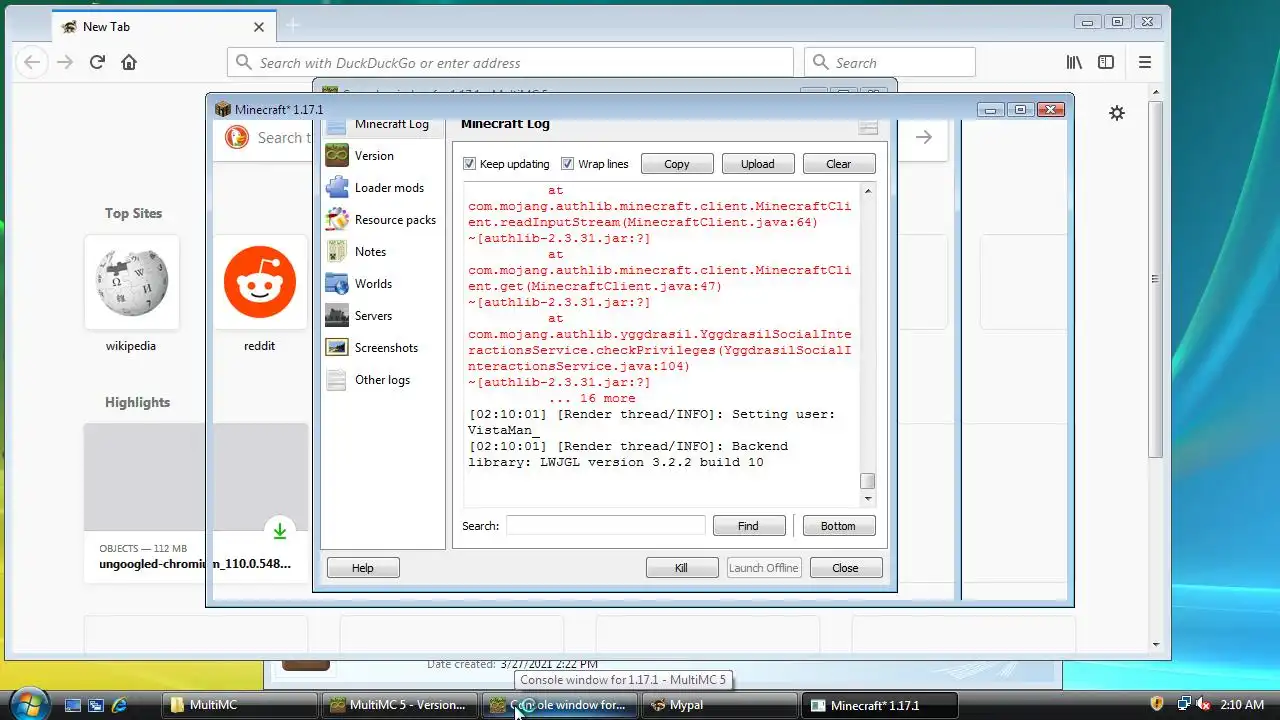
Task: Open the Other logs page
Action: pos(382,380)
